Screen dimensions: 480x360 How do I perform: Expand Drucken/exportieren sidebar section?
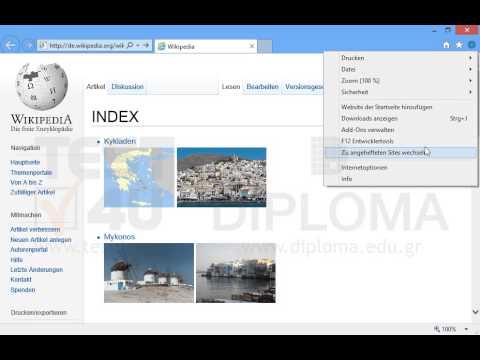[x=39, y=313]
